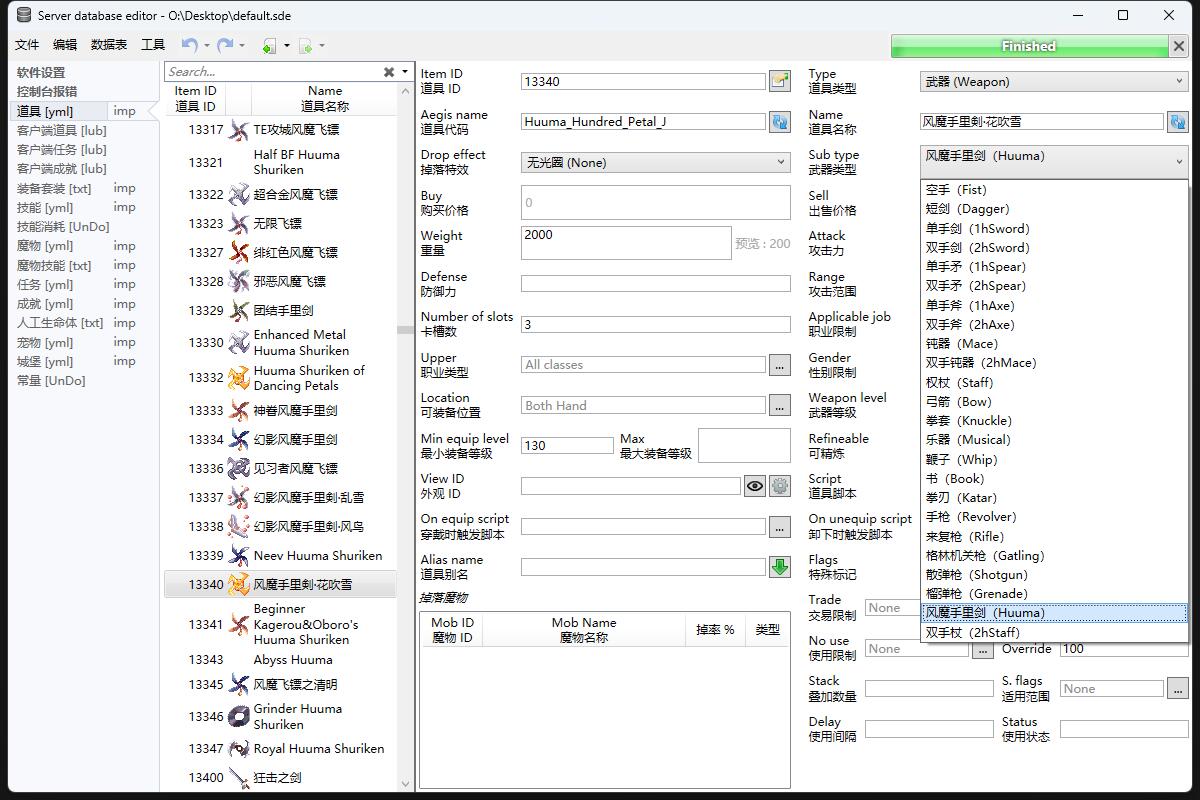1200x800 pixels.
Task: Click browse button beside On equip script
Action: pyautogui.click(x=779, y=527)
